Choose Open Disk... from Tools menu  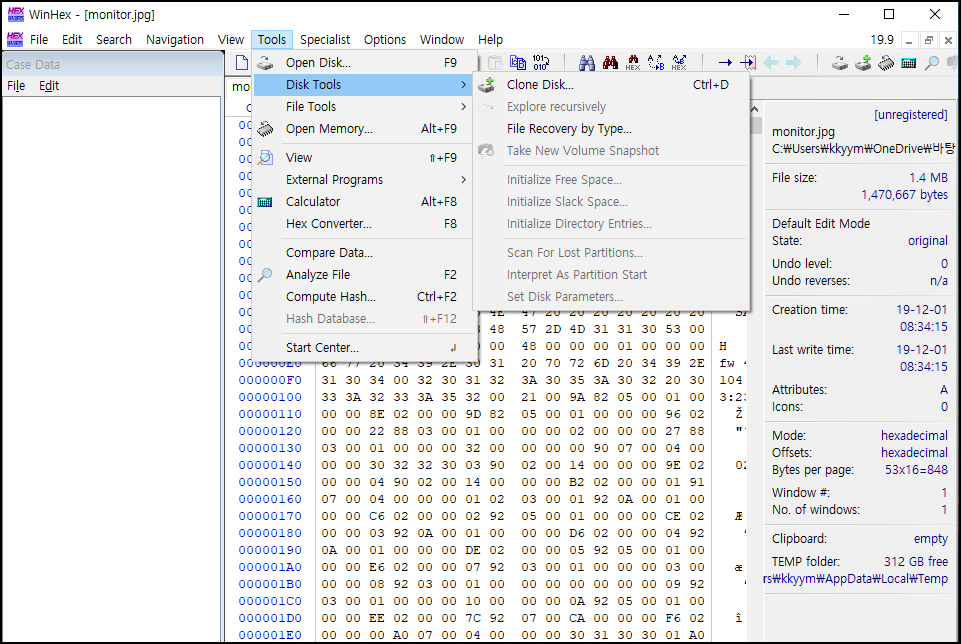(x=362, y=63)
